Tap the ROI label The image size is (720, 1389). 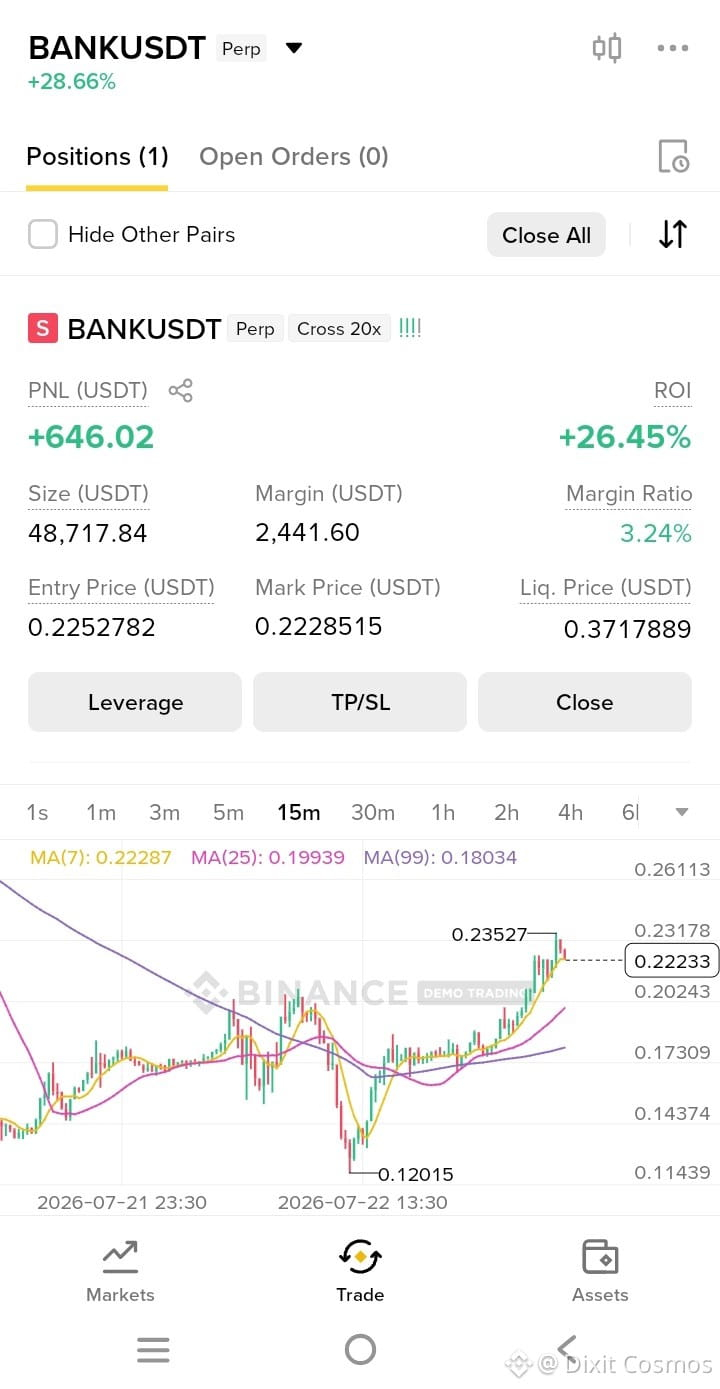pyautogui.click(x=673, y=390)
